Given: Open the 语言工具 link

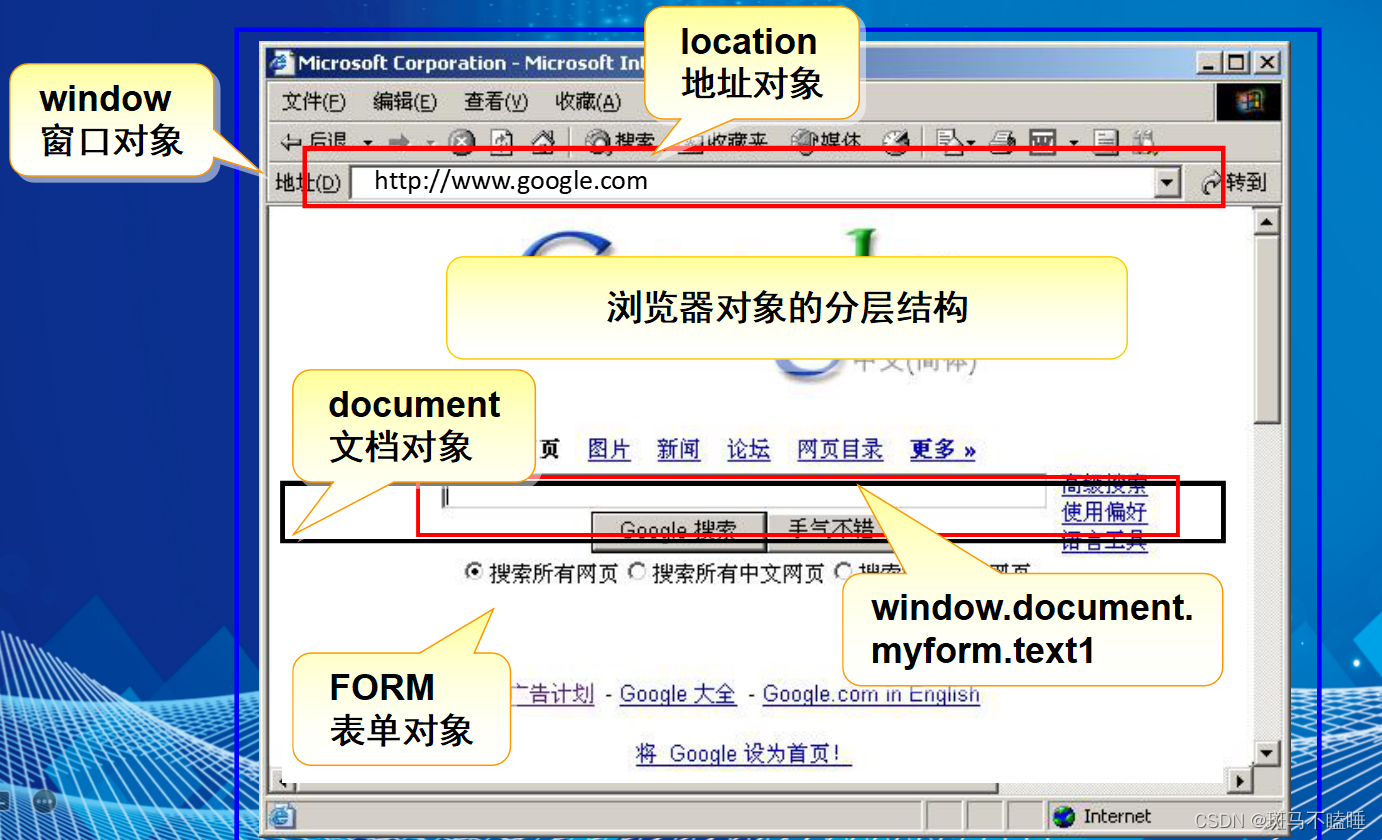Looking at the screenshot, I should (x=1104, y=543).
